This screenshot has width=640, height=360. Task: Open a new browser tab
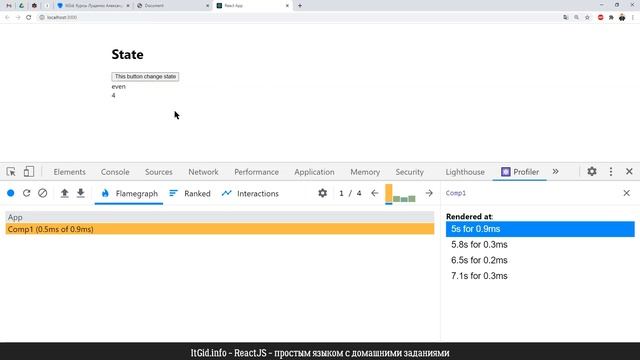click(300, 6)
